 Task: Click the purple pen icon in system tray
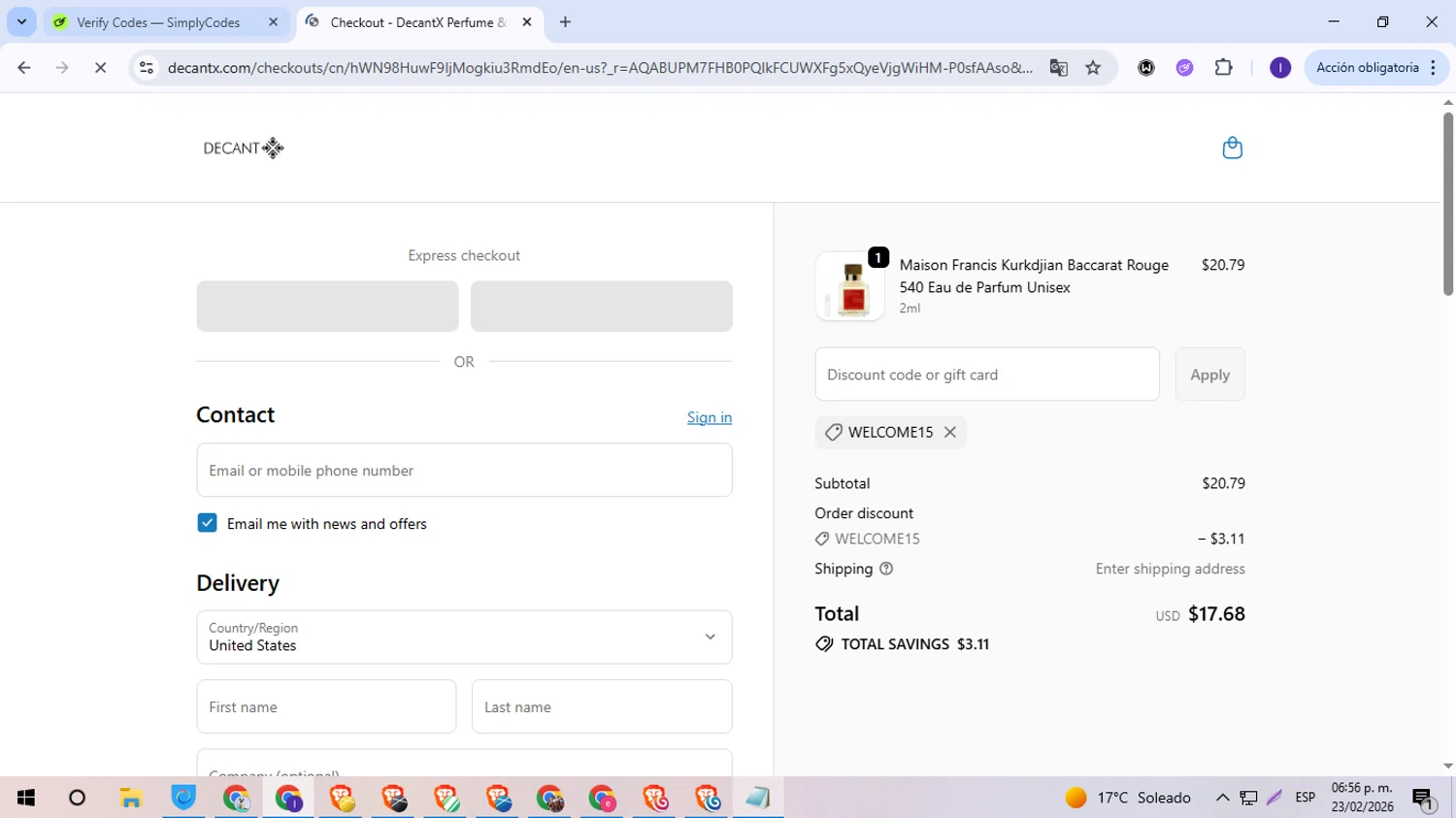point(1274,798)
